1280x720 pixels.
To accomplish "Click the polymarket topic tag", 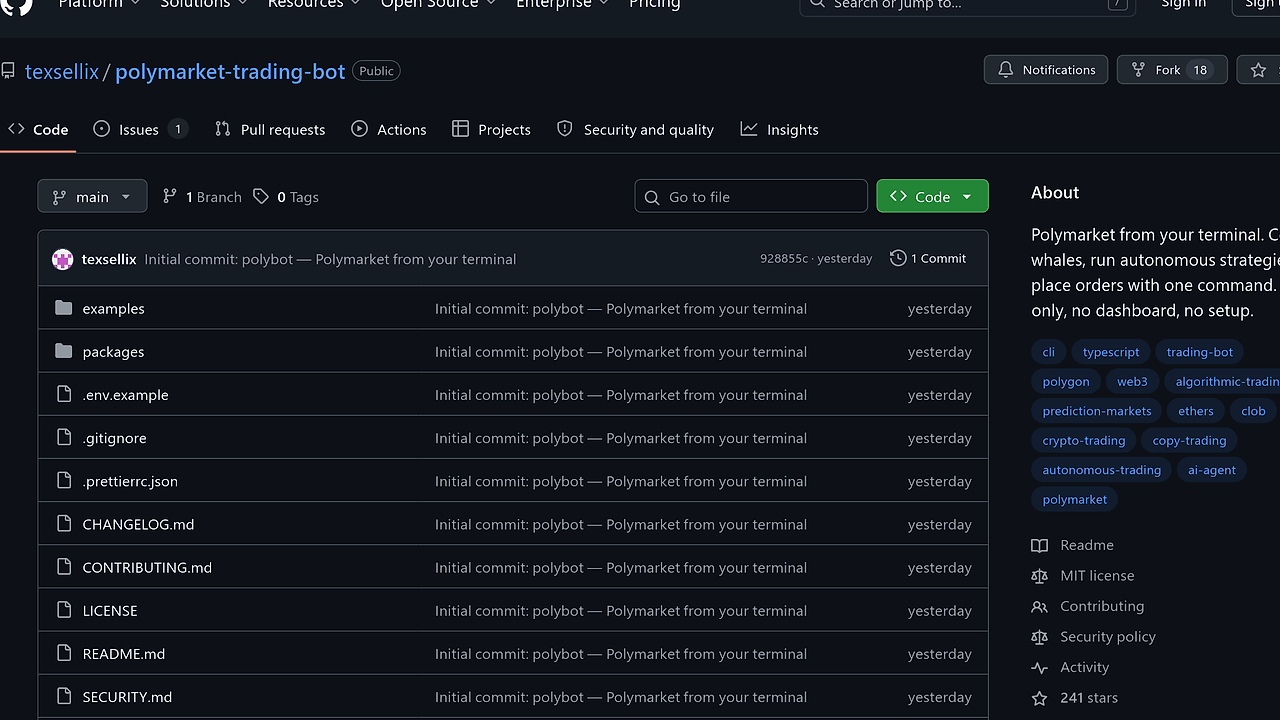I will pyautogui.click(x=1075, y=499).
